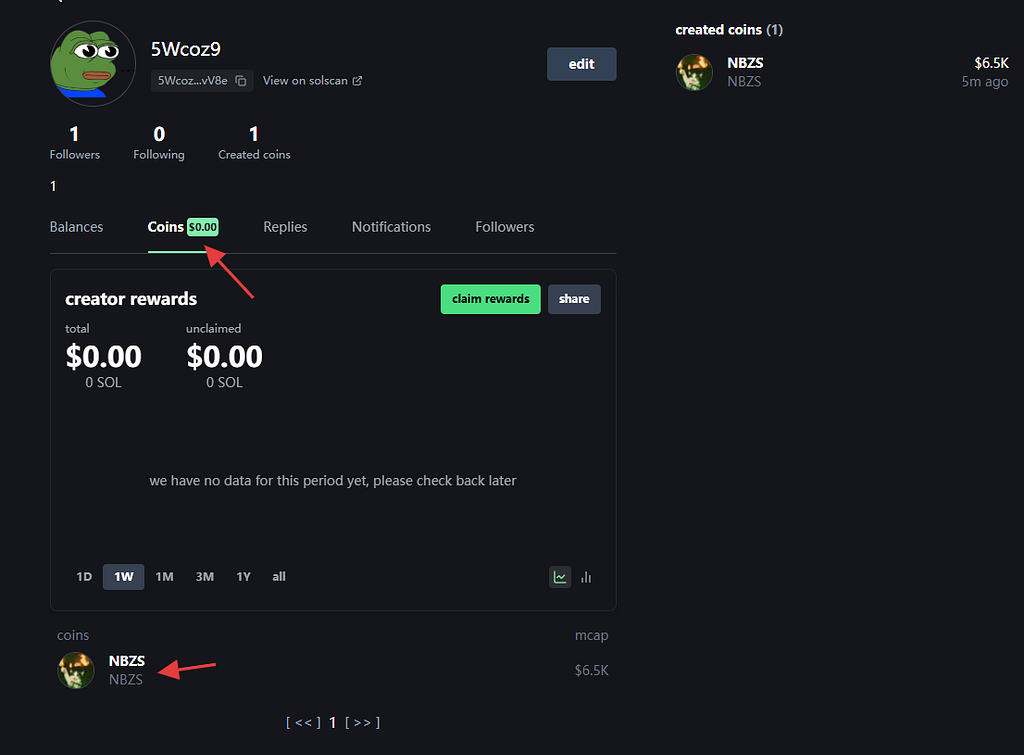Share creator rewards

[x=574, y=299]
